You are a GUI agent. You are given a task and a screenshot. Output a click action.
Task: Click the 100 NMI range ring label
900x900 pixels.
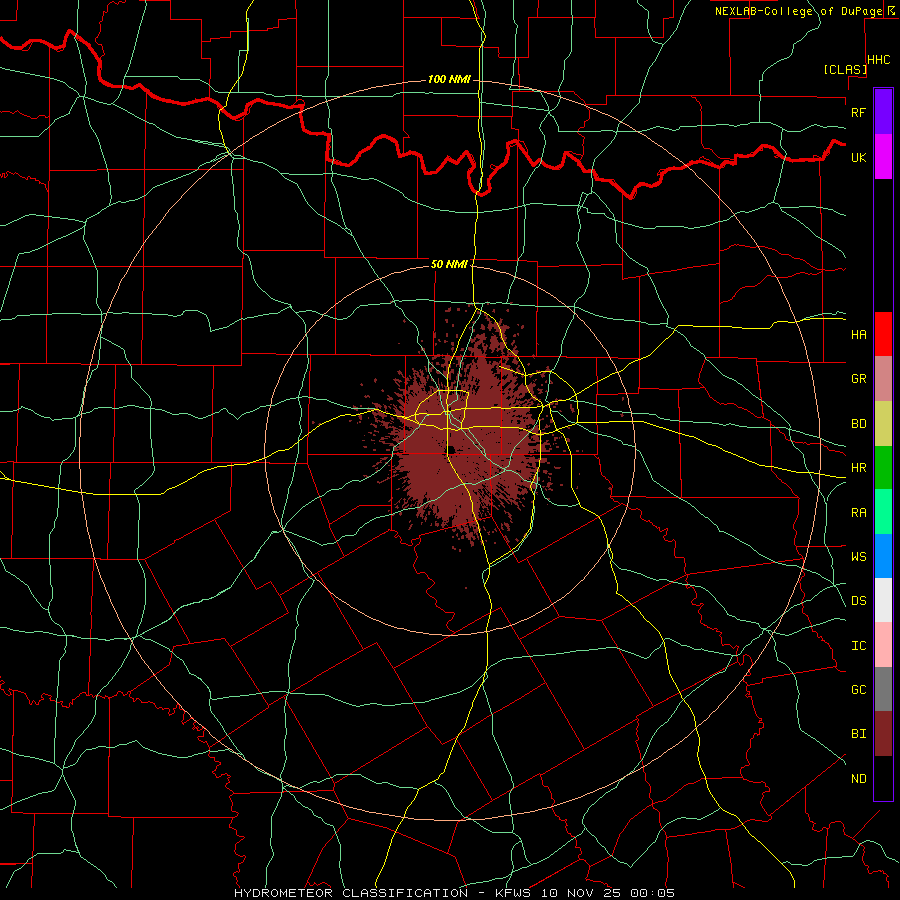(x=449, y=79)
